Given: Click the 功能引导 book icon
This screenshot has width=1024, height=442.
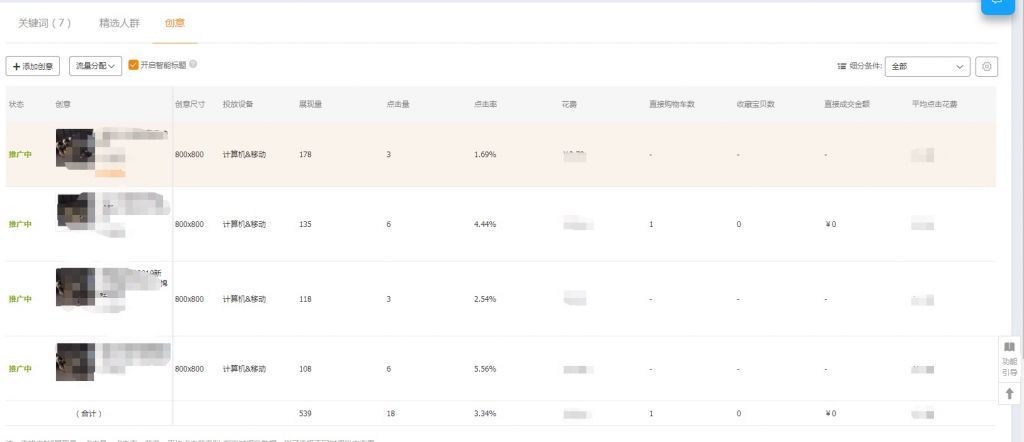Looking at the screenshot, I should point(1009,348).
